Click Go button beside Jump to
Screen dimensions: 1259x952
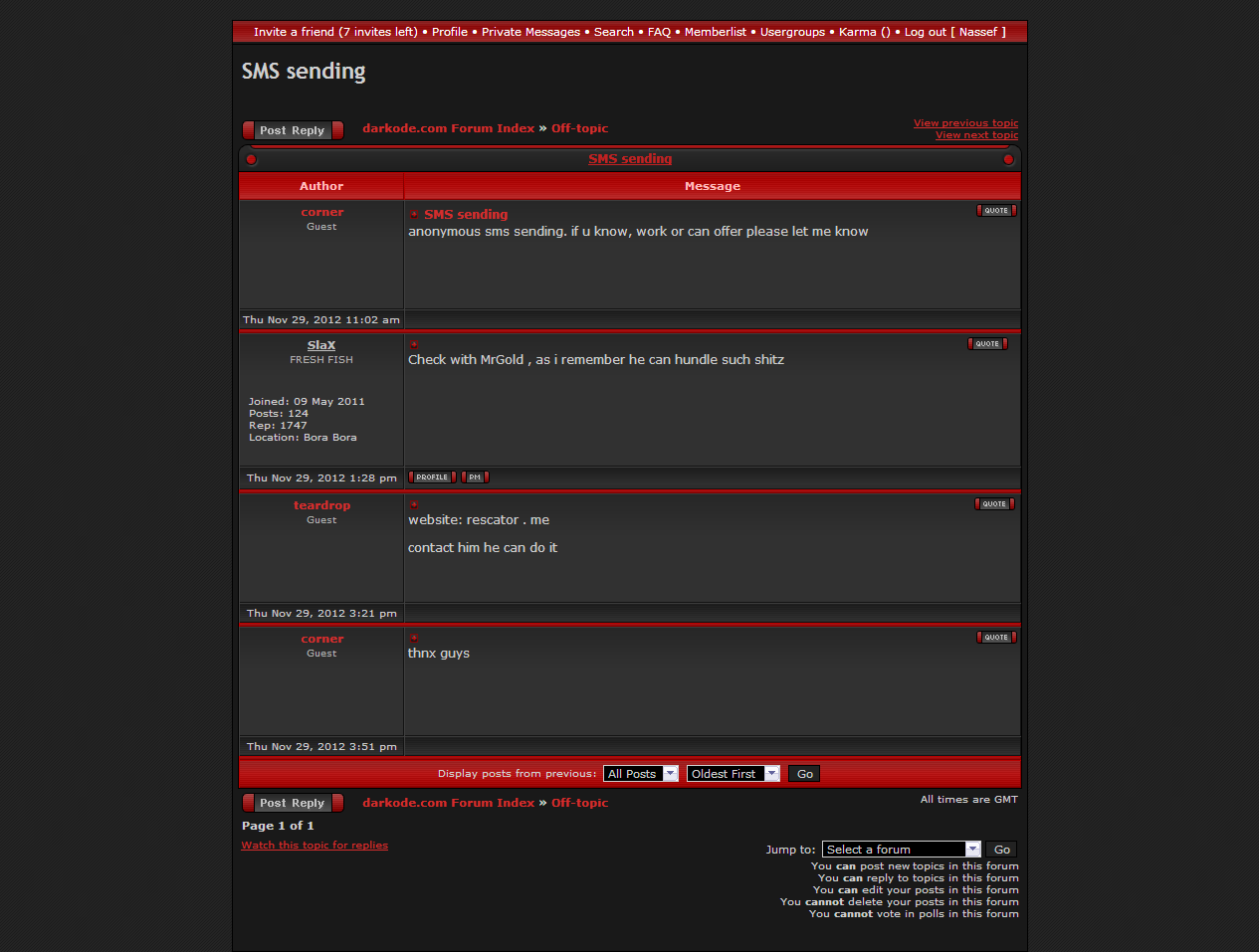(x=1002, y=850)
